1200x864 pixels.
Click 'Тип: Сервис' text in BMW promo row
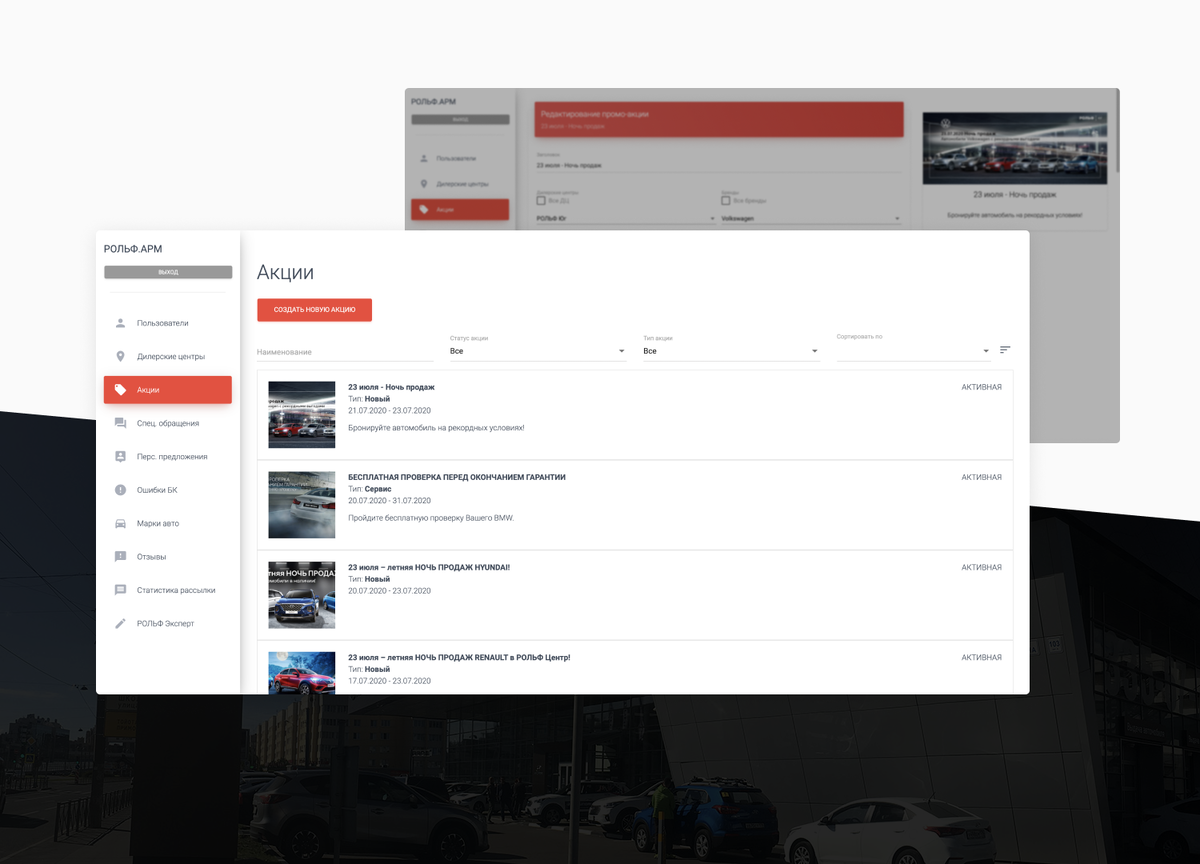(372, 489)
